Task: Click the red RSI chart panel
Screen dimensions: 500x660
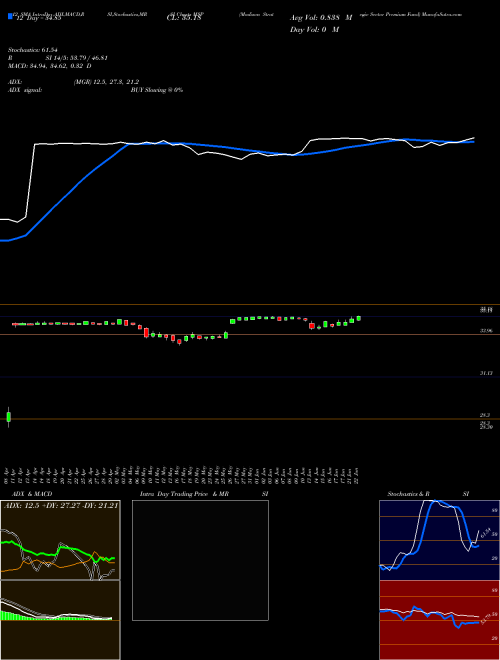Action: coord(439,620)
